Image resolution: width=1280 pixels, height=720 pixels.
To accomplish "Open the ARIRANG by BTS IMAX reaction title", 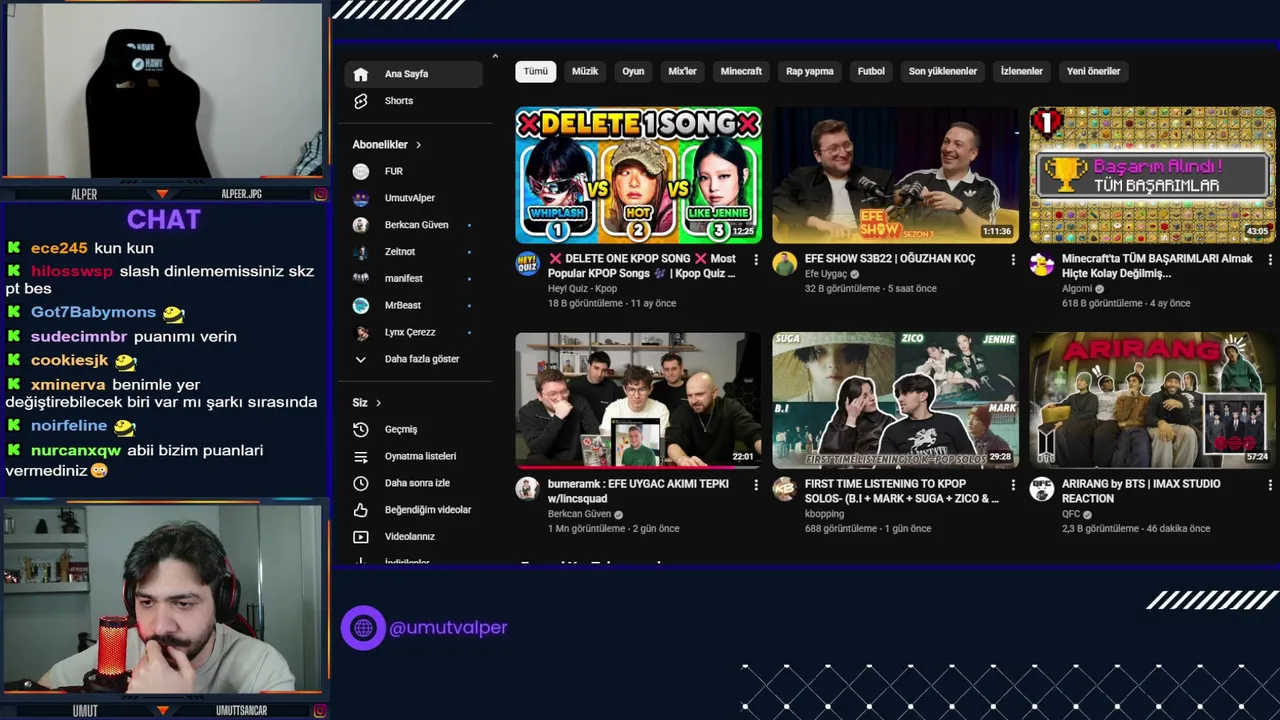I will [1141, 491].
